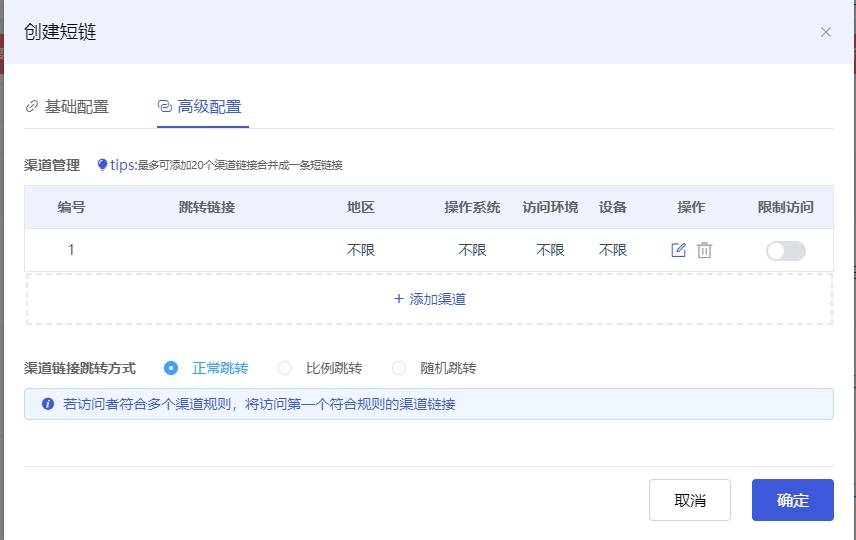Confirm with the 确定 button

pos(792,500)
